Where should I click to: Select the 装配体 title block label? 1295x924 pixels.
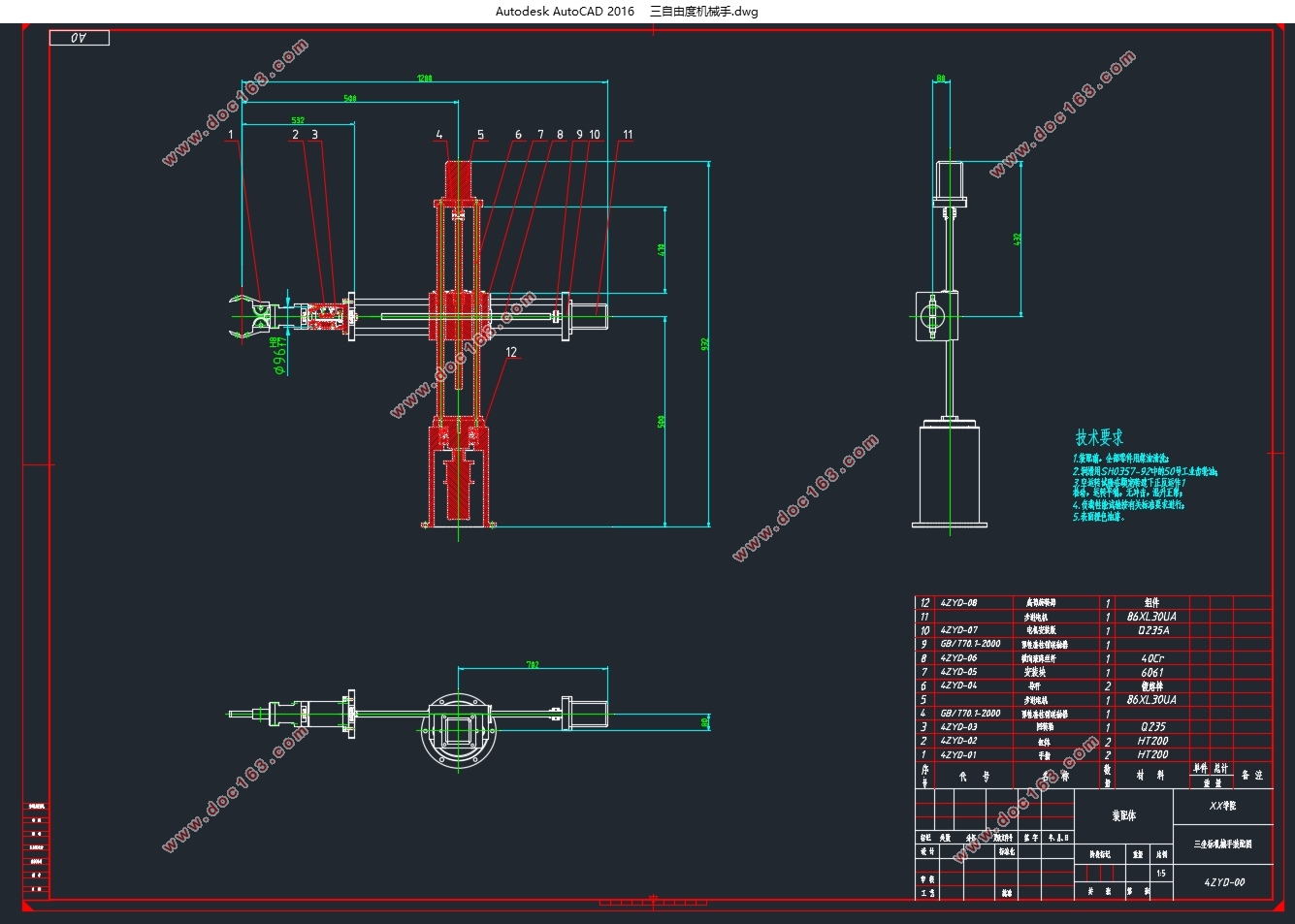1123,816
